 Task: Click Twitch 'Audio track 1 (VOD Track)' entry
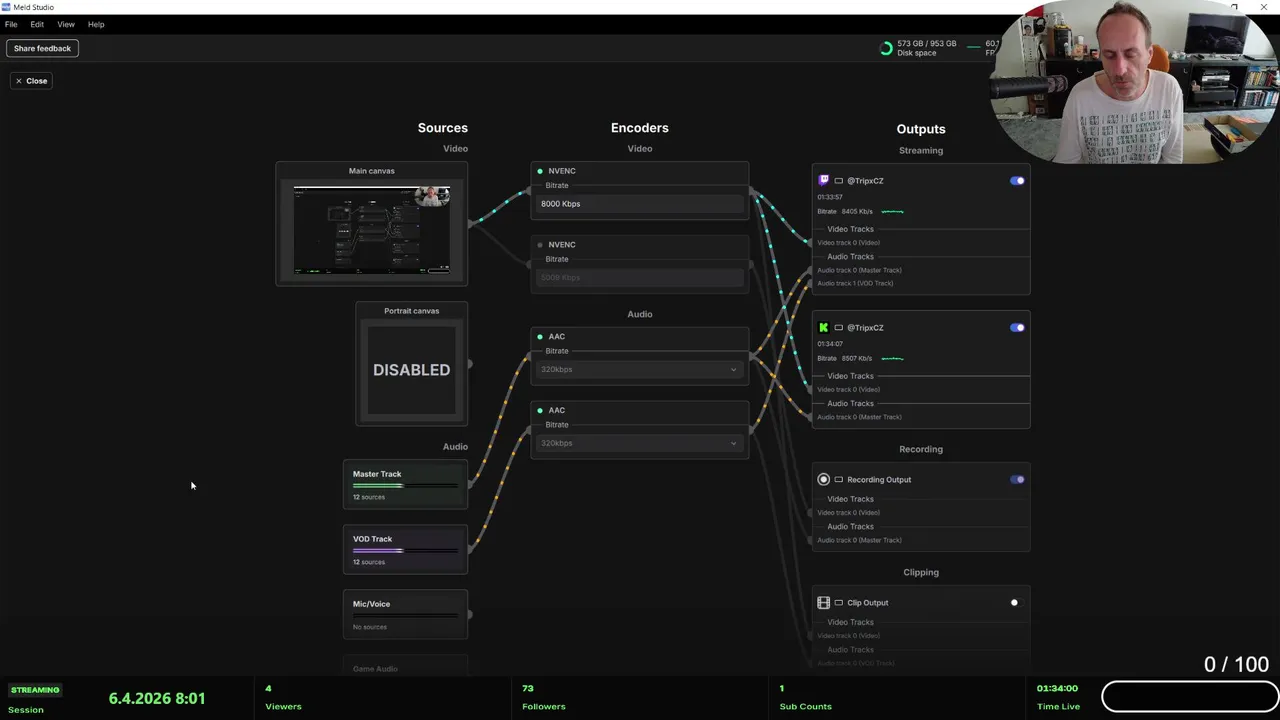855,283
